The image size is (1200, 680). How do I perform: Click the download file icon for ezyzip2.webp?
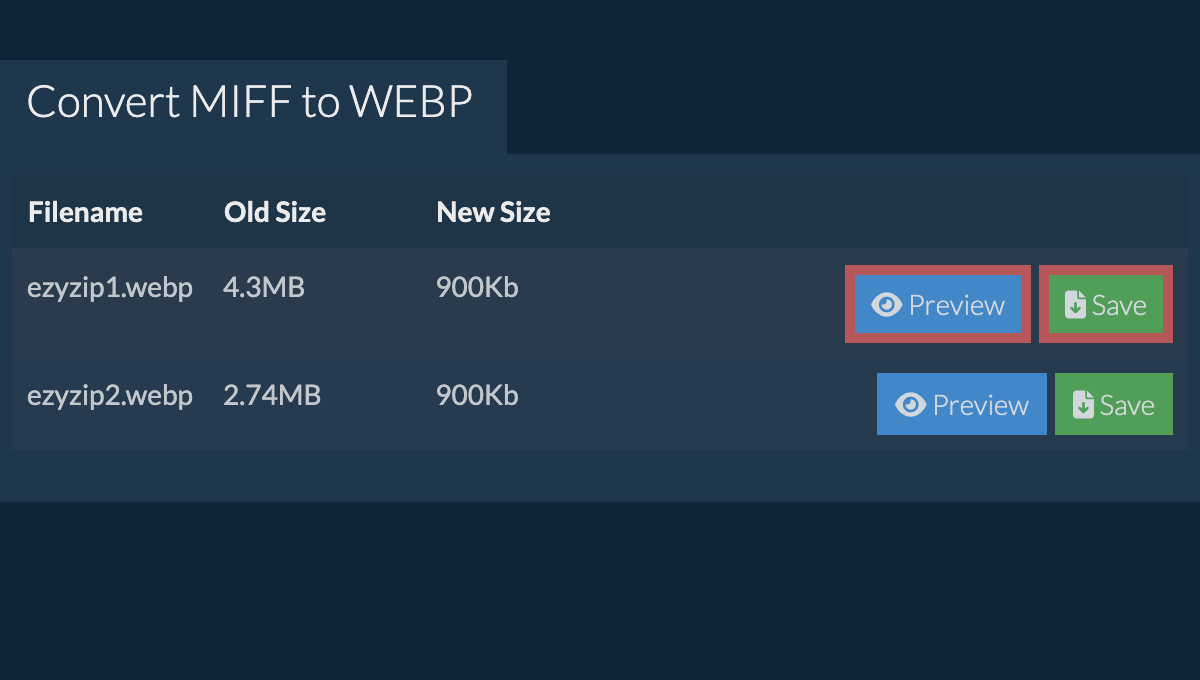[1083, 405]
